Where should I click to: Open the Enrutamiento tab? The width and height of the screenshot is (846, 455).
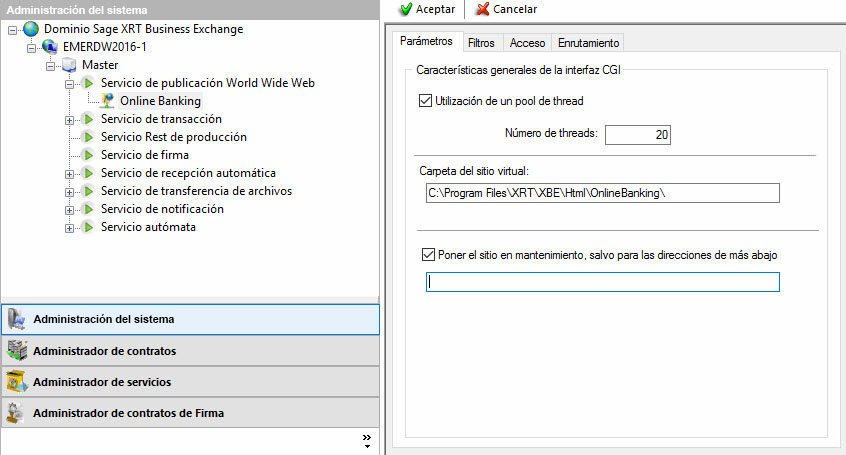pyautogui.click(x=588, y=42)
